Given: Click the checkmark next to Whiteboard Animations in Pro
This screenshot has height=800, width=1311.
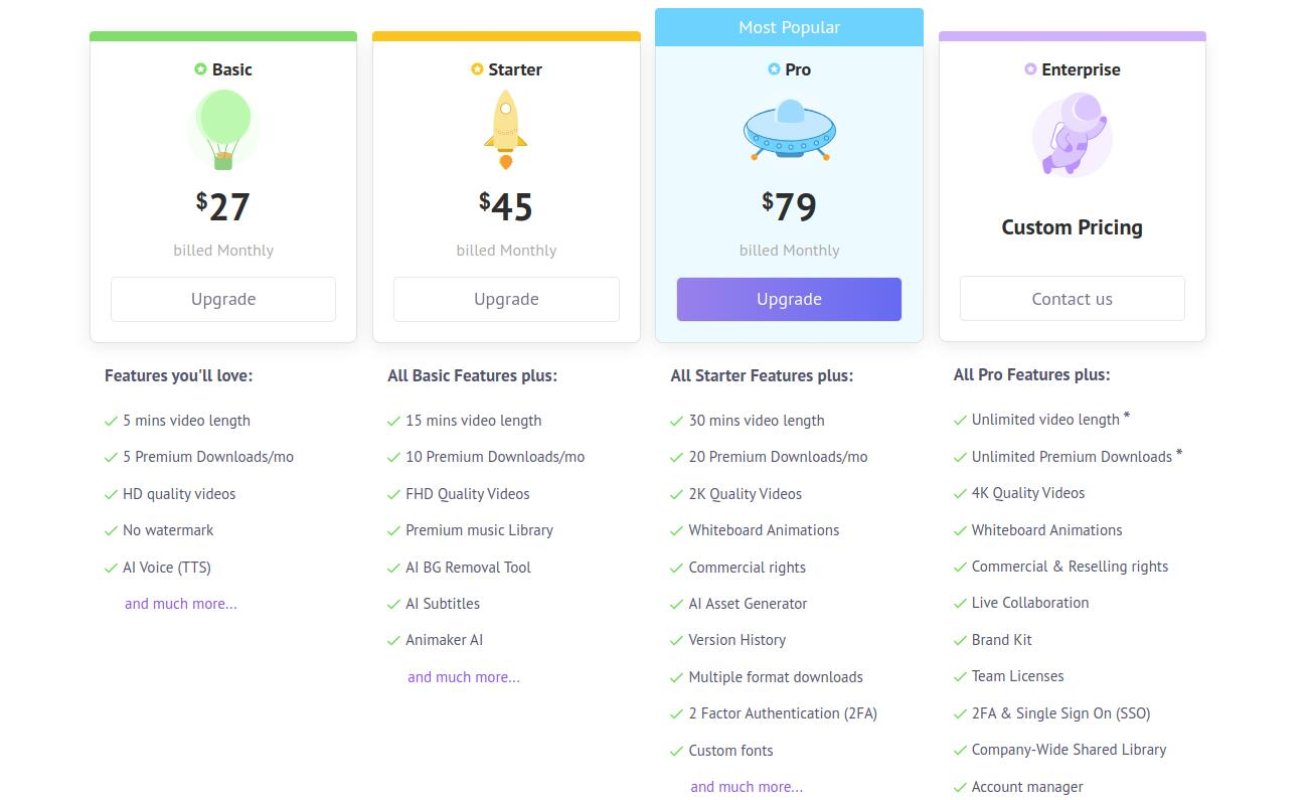Looking at the screenshot, I should point(677,531).
